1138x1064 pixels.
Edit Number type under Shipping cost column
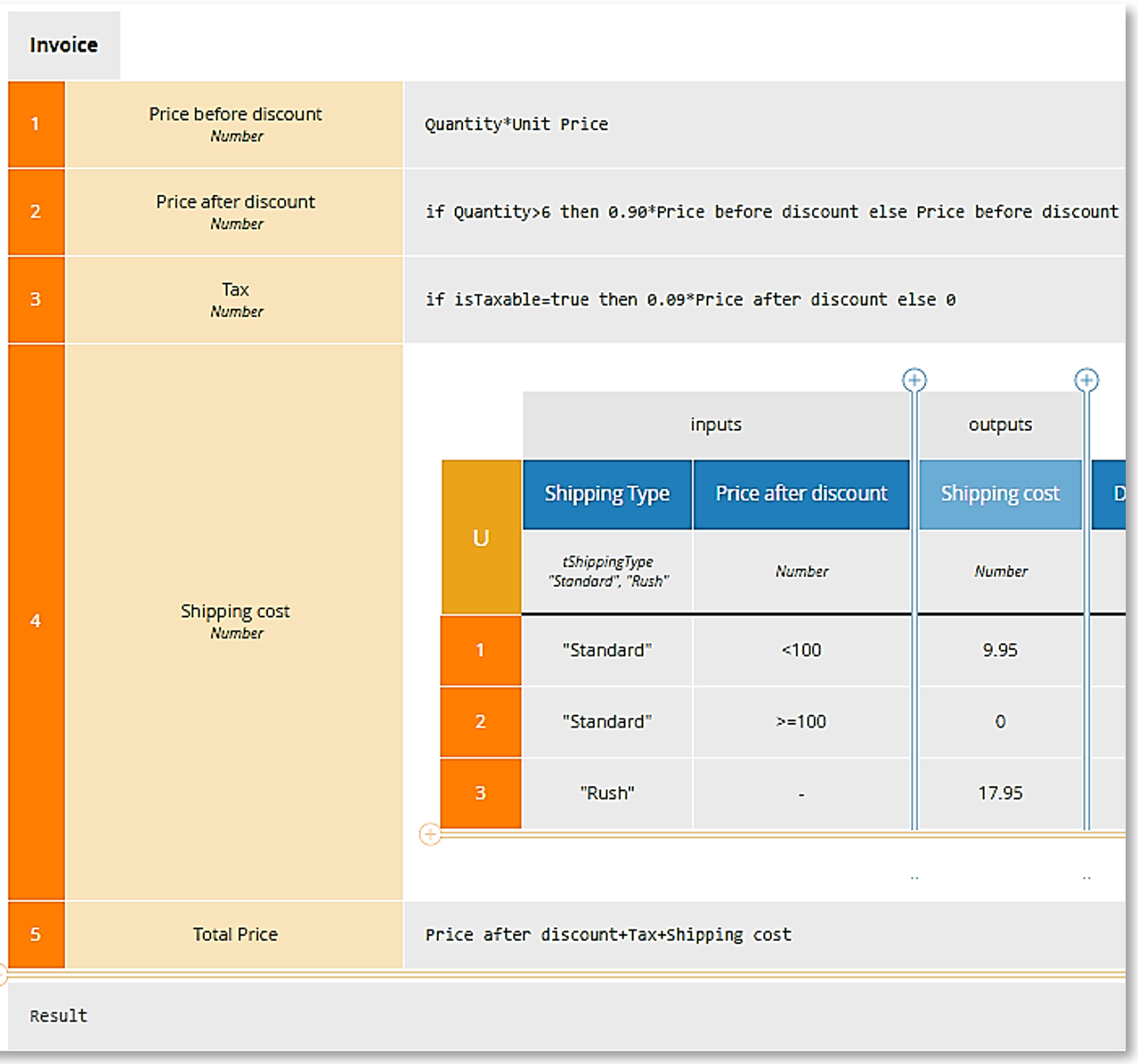click(x=1000, y=571)
